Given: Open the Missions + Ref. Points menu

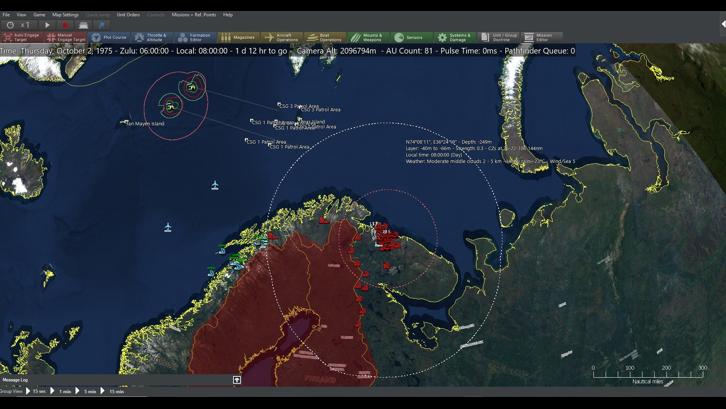Looking at the screenshot, I should pyautogui.click(x=194, y=15).
